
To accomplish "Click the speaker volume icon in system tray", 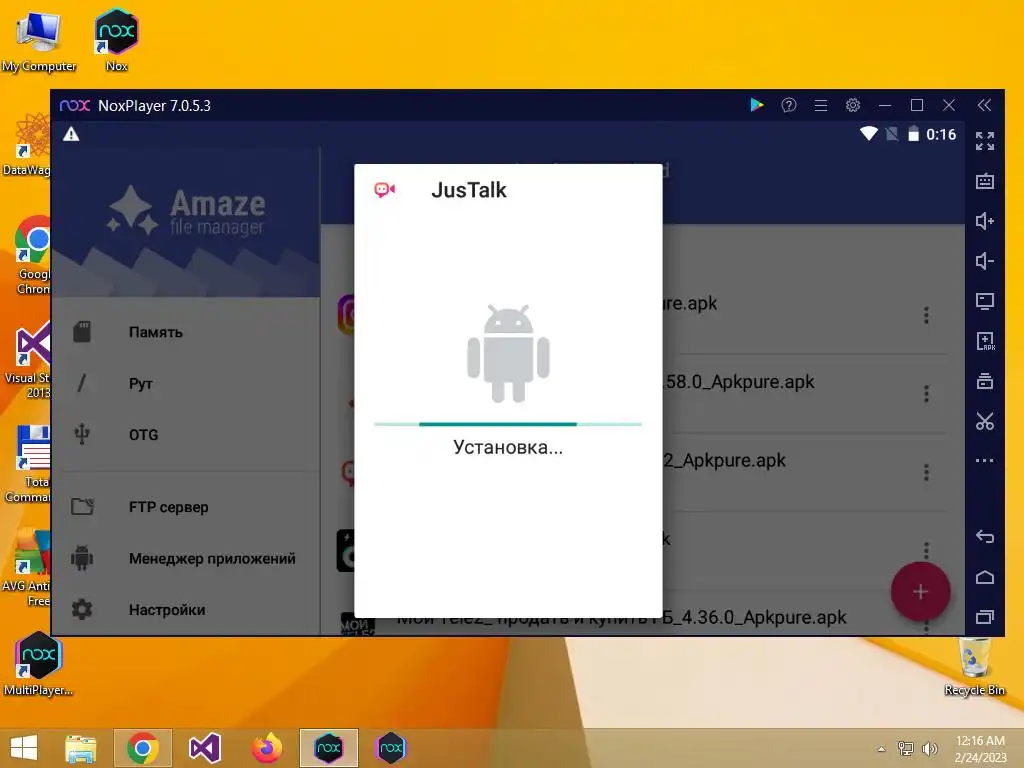I will pos(929,748).
